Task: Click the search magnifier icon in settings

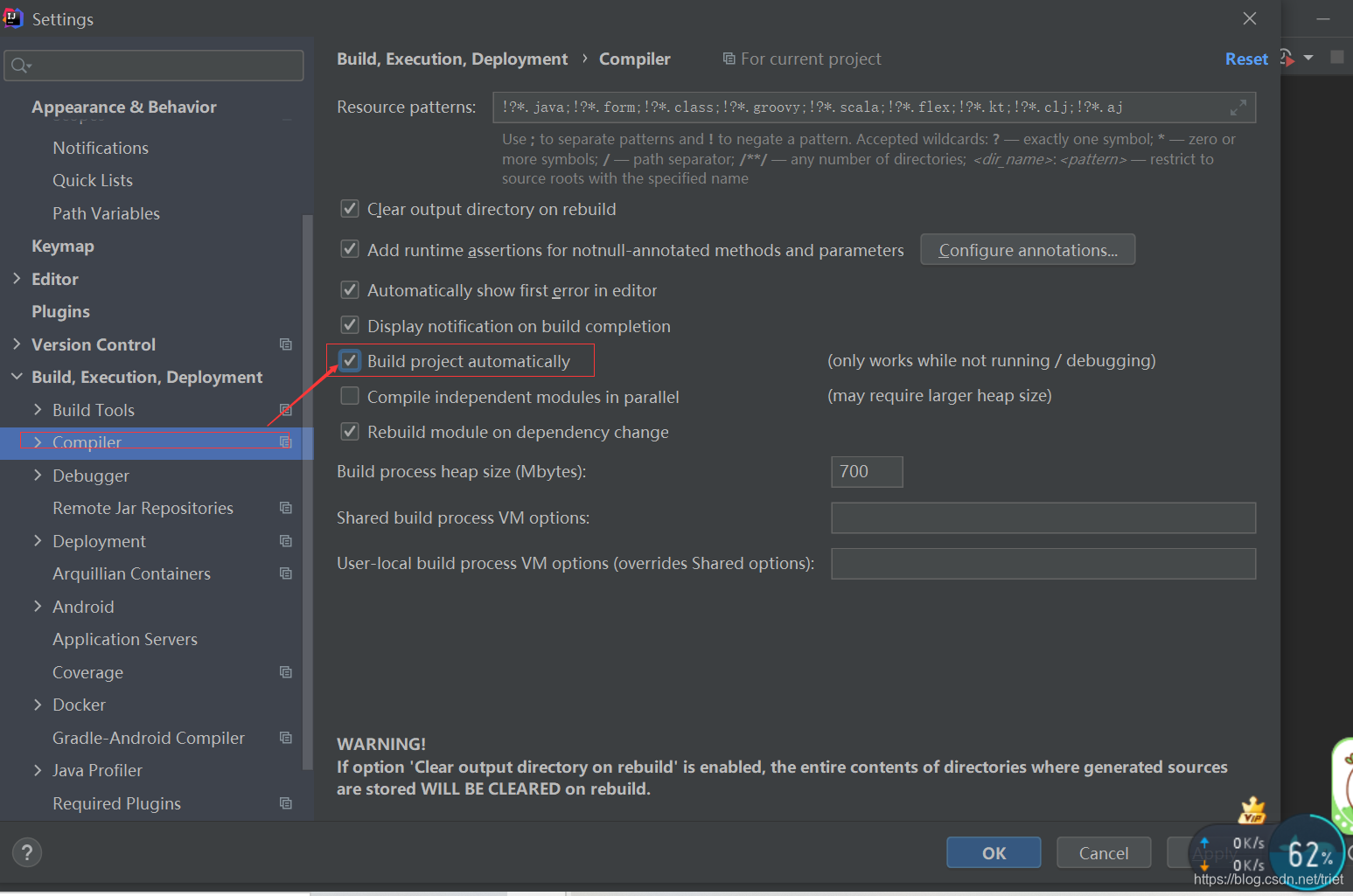Action: click(20, 66)
